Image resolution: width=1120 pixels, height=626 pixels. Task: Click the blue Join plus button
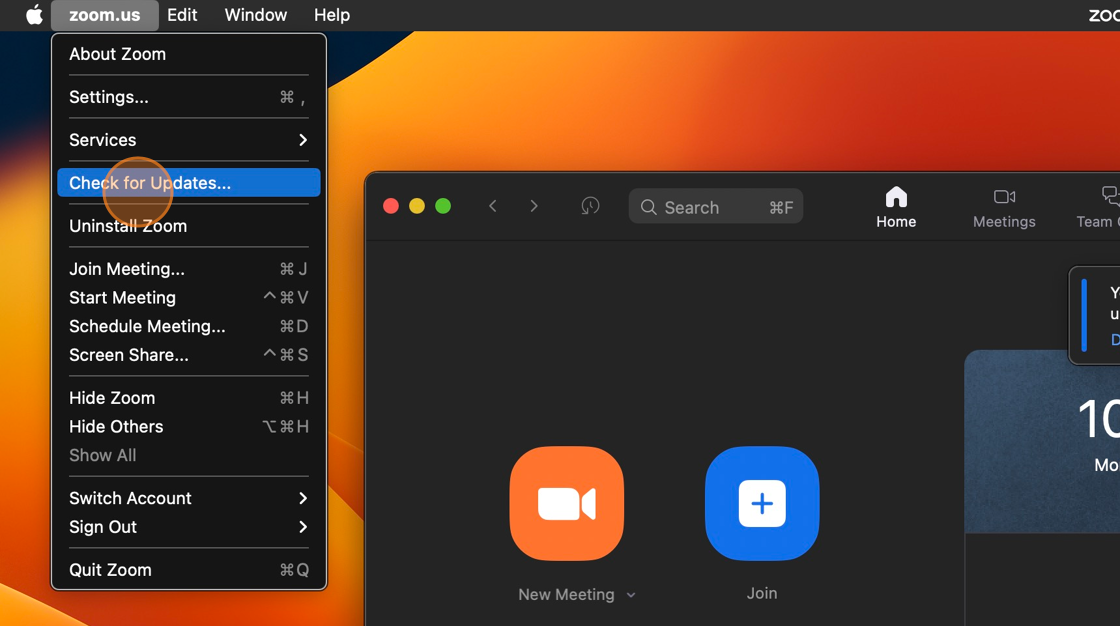coord(762,503)
